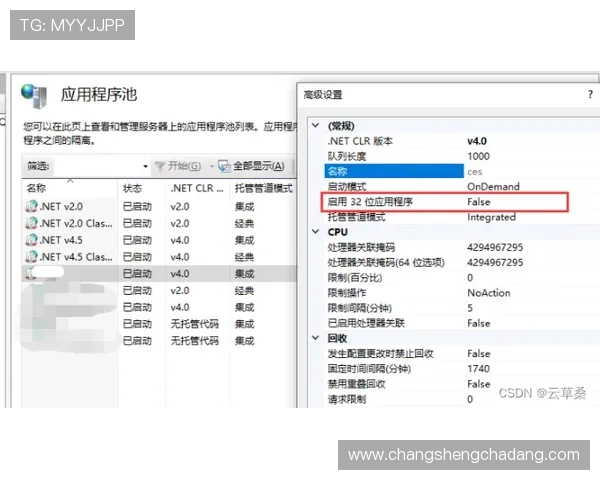Click the 启用 32 位应用程序 property
600x480 pixels.
pyautogui.click(x=370, y=202)
